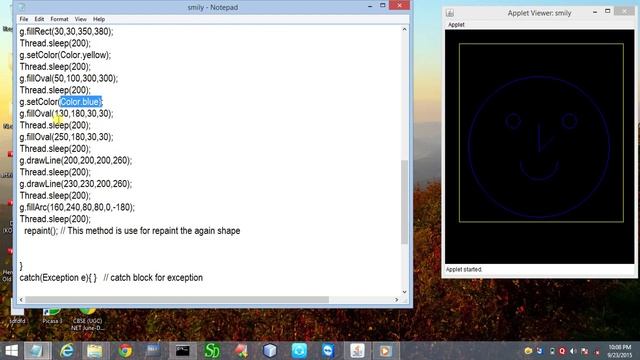Click the line g.fillOval(50,100,300,300);

point(69,78)
